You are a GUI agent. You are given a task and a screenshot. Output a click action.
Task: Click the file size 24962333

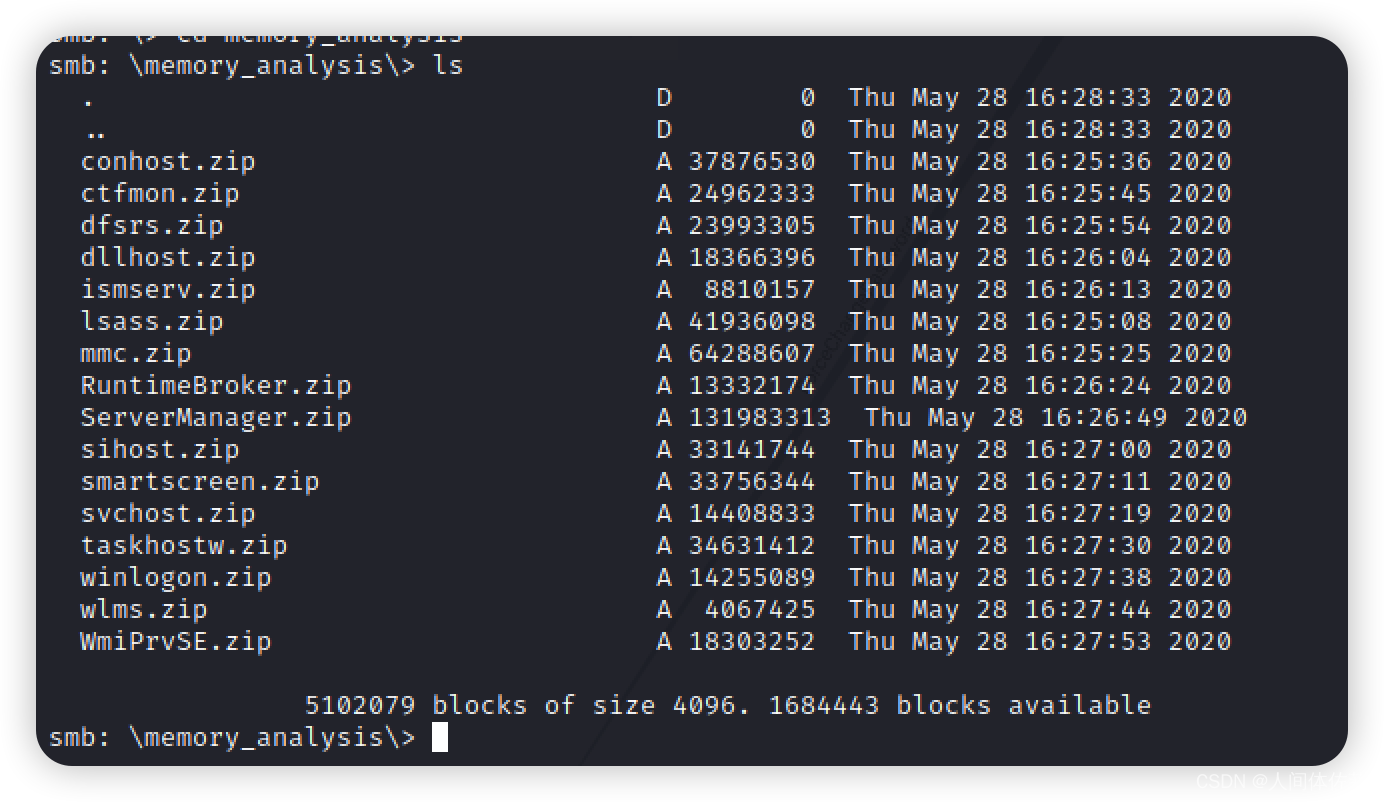752,193
